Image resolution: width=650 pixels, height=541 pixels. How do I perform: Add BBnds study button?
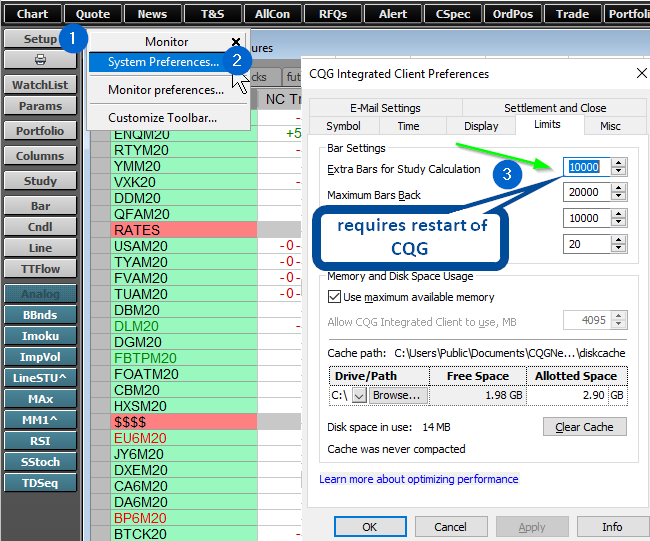coord(40,315)
